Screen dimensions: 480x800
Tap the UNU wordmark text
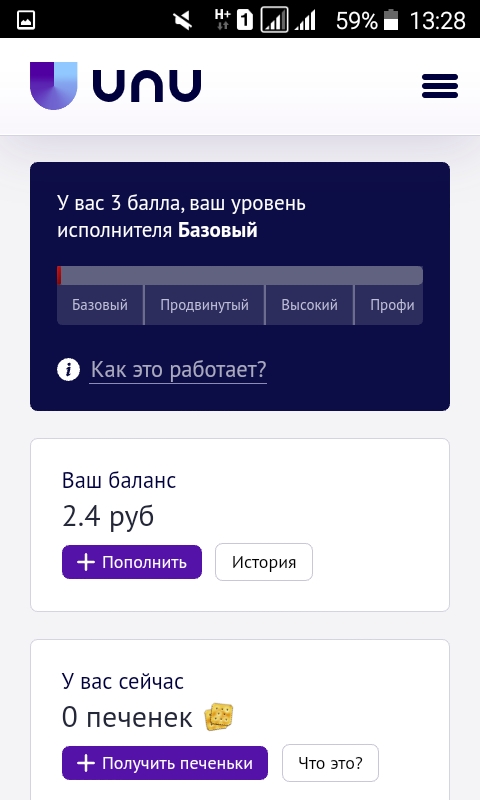click(x=147, y=86)
